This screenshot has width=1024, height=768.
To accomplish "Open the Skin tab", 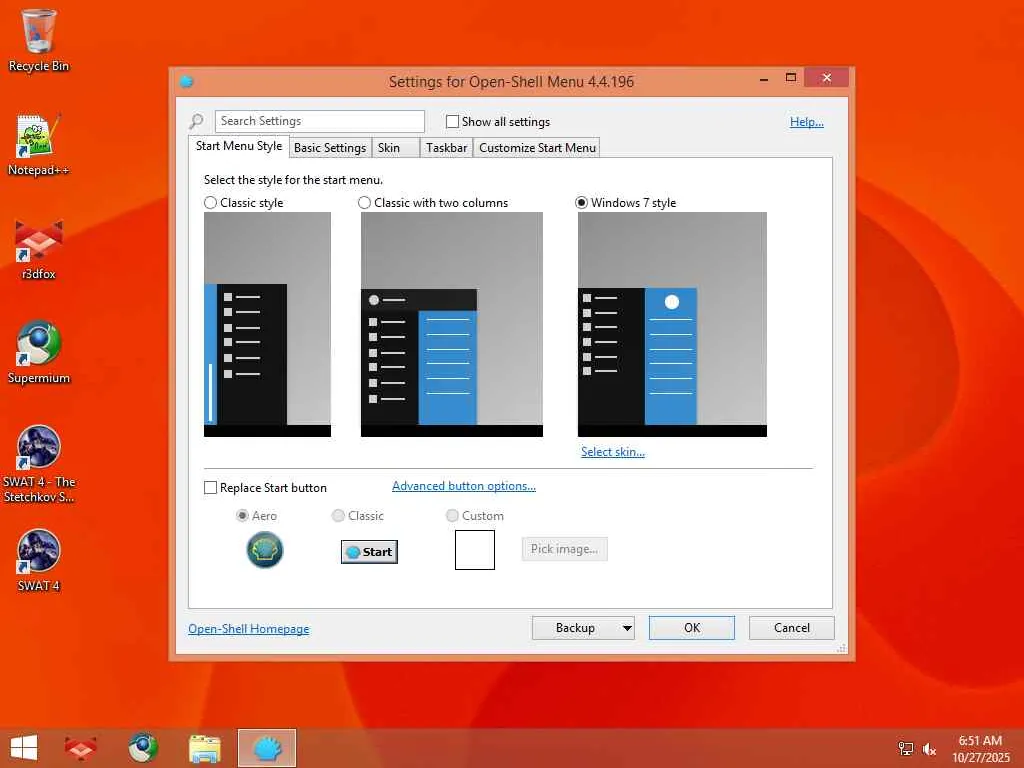I will [396, 148].
